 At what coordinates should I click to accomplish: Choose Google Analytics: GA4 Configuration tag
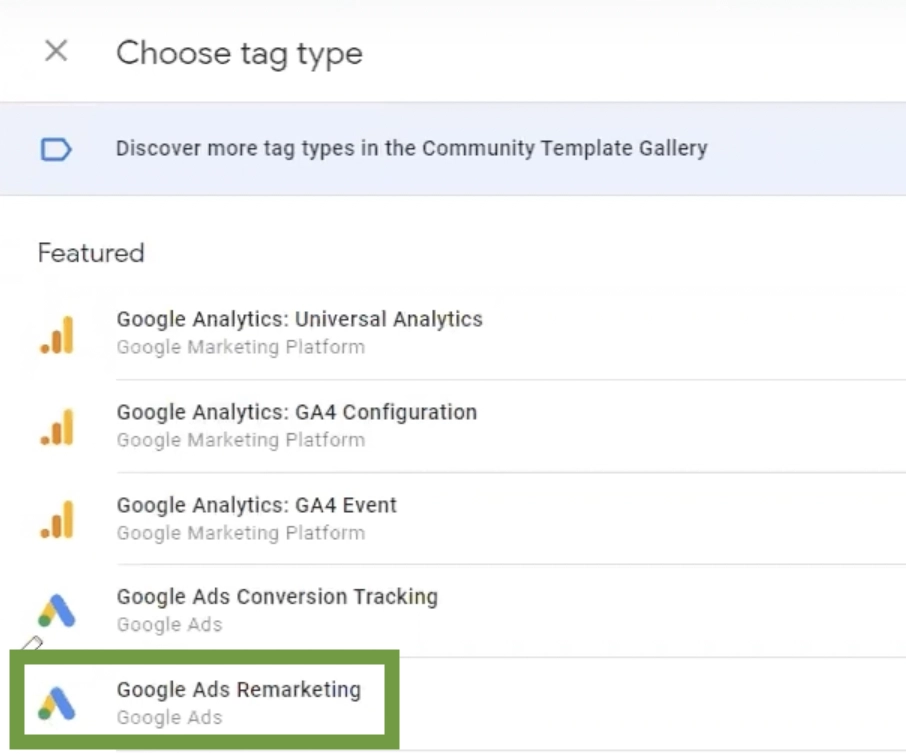(x=296, y=412)
